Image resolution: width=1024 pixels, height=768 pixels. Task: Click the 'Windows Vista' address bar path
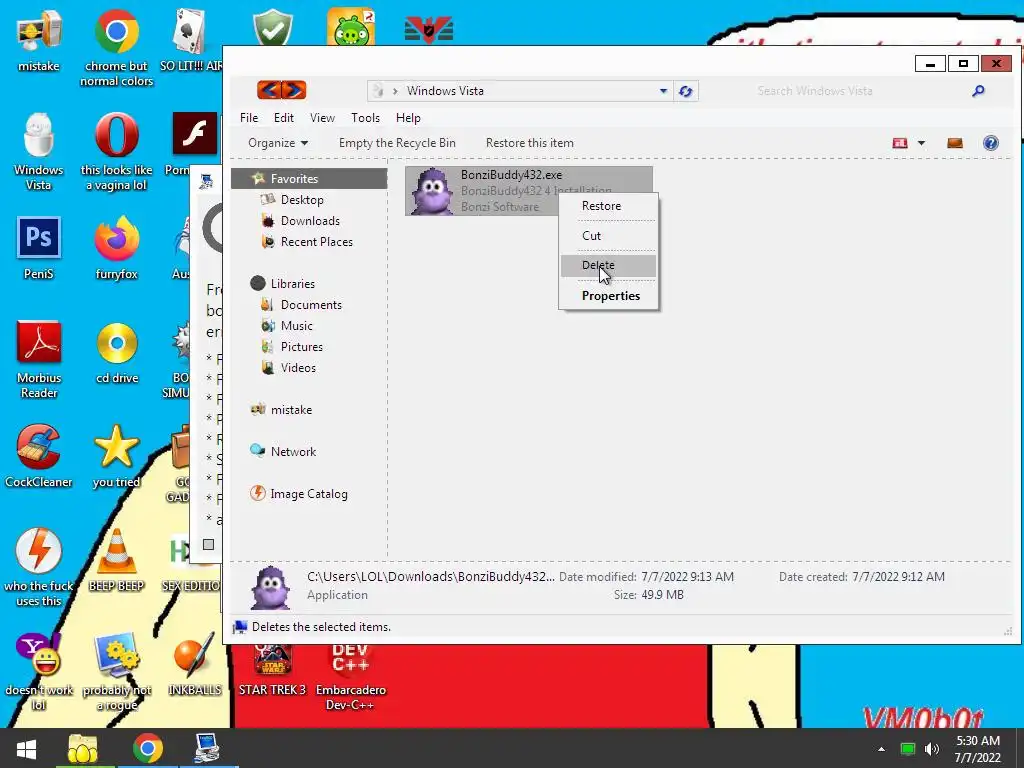(445, 91)
